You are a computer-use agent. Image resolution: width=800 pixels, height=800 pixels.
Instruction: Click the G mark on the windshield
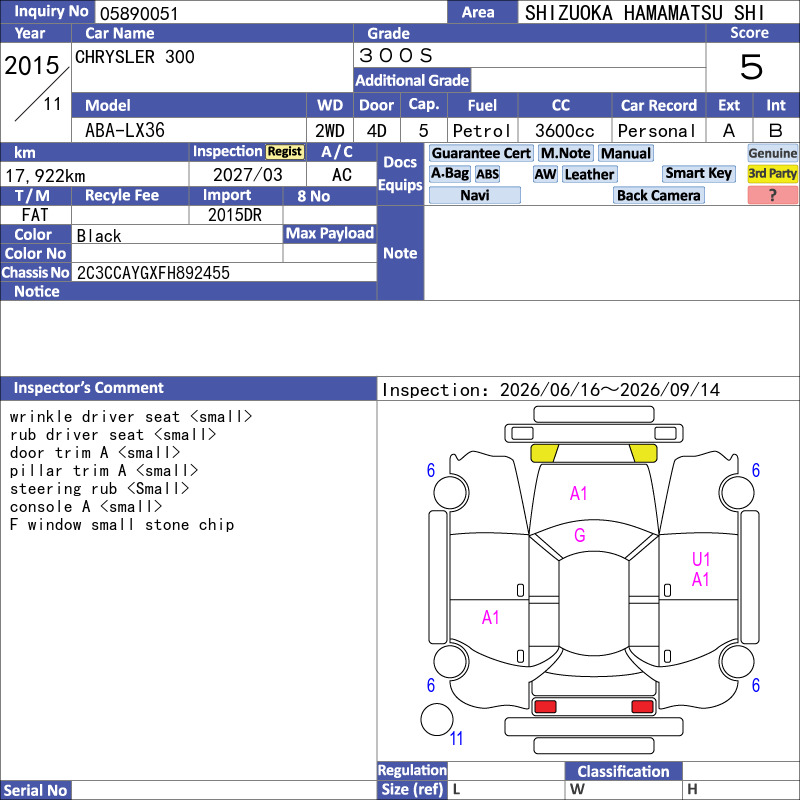point(580,535)
